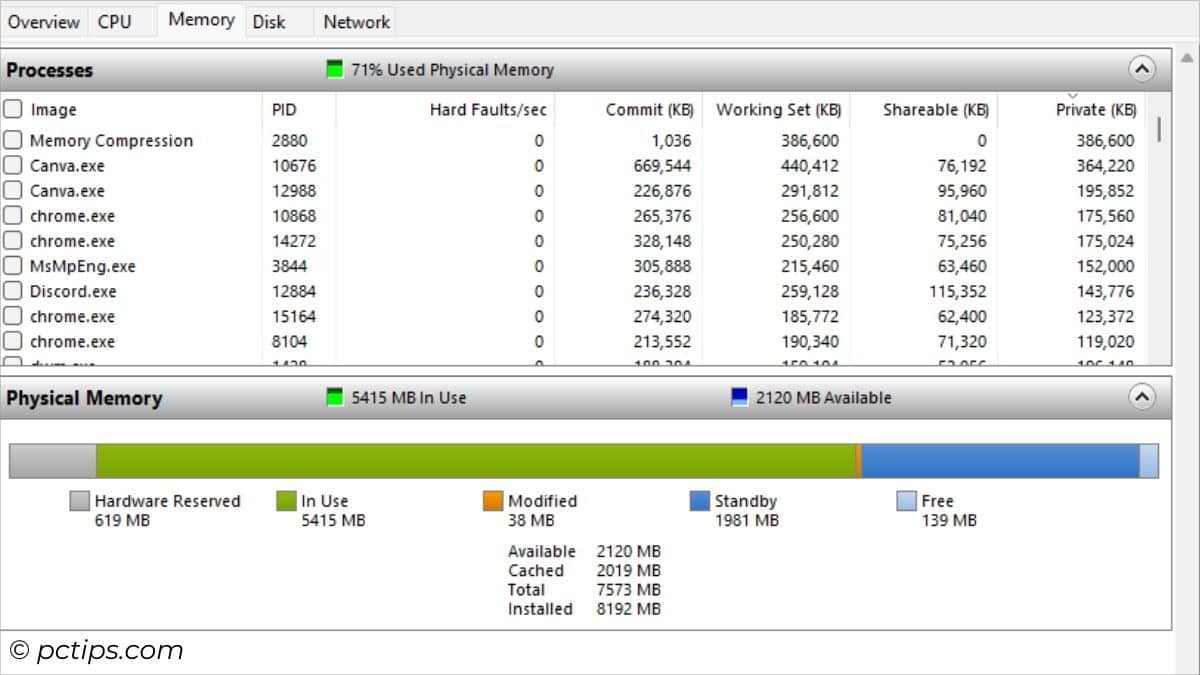
Task: Click the Working Set (KB) column header
Action: (778, 110)
